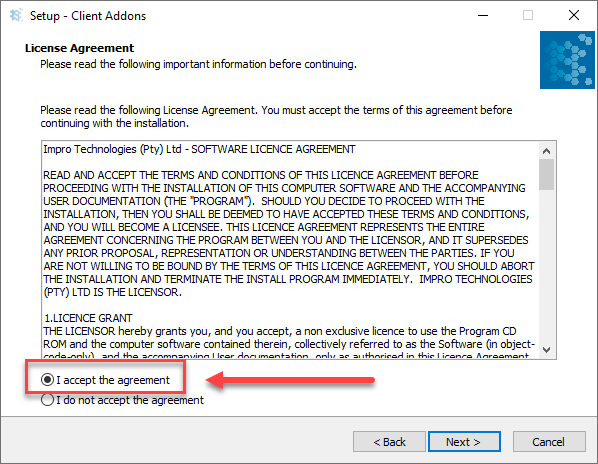Click the '1.LICENCE GRANT' line in the licence text

pos(88,318)
